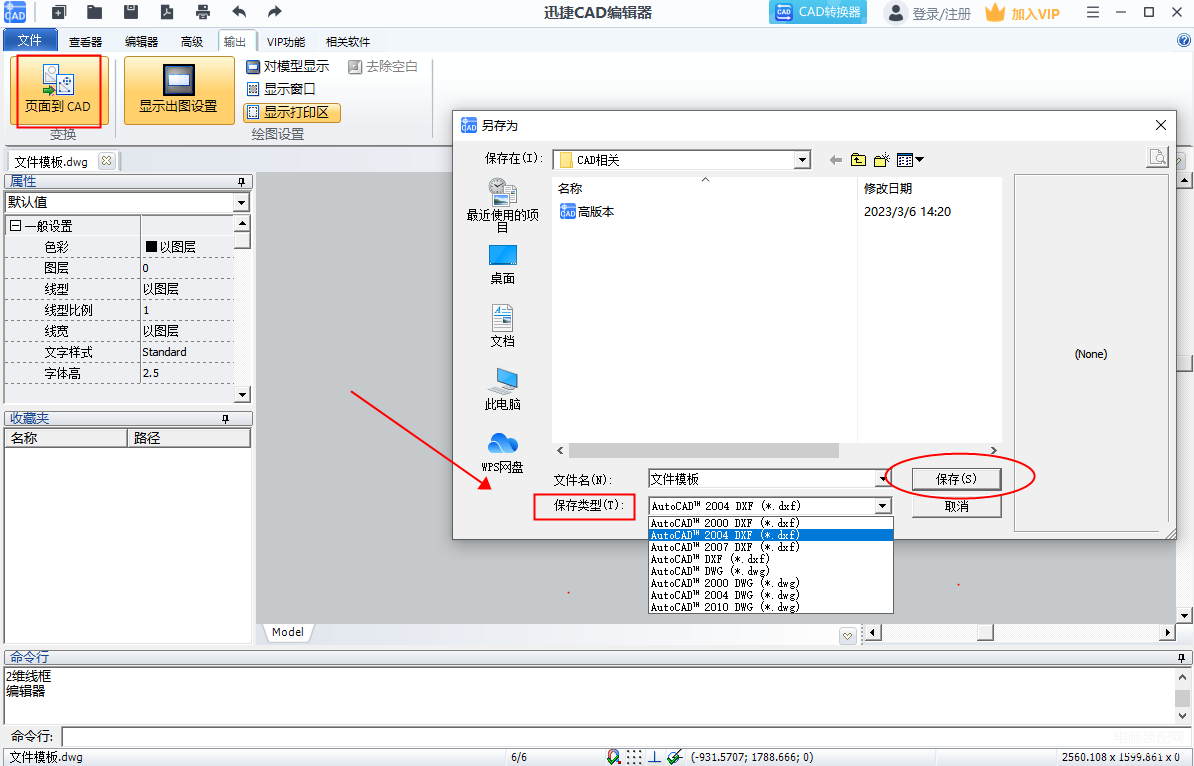The image size is (1194, 766).
Task: Open the 默认值 dropdown in the properties panel
Action: 241,203
